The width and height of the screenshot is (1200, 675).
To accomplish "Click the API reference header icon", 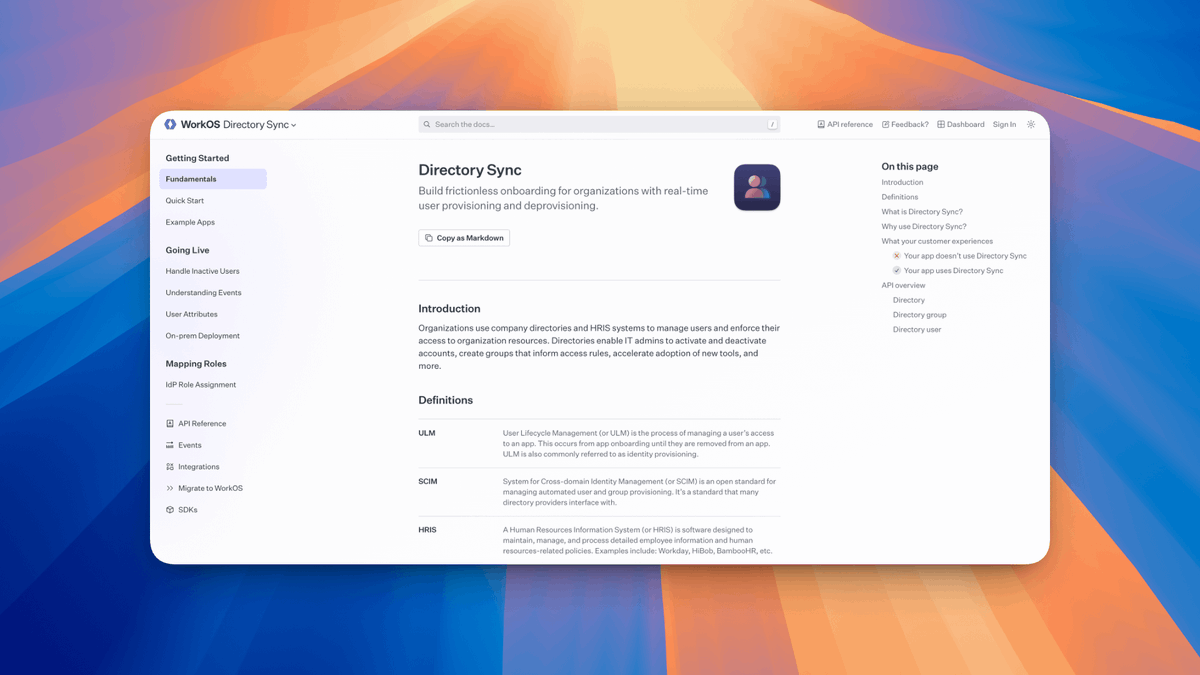I will tap(821, 125).
